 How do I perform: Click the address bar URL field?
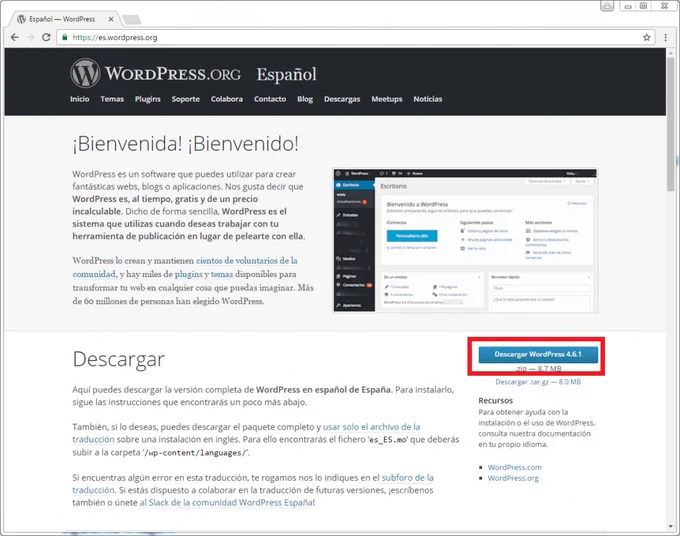[356, 37]
